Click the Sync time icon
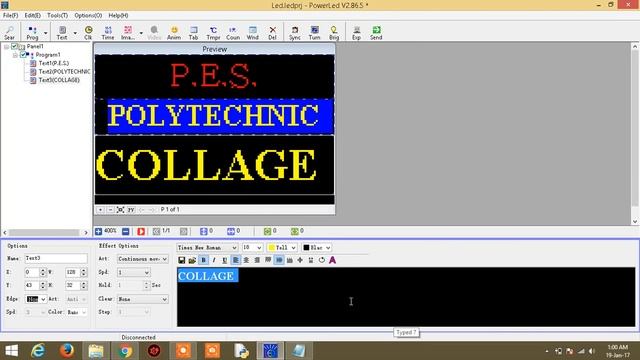 click(x=295, y=33)
